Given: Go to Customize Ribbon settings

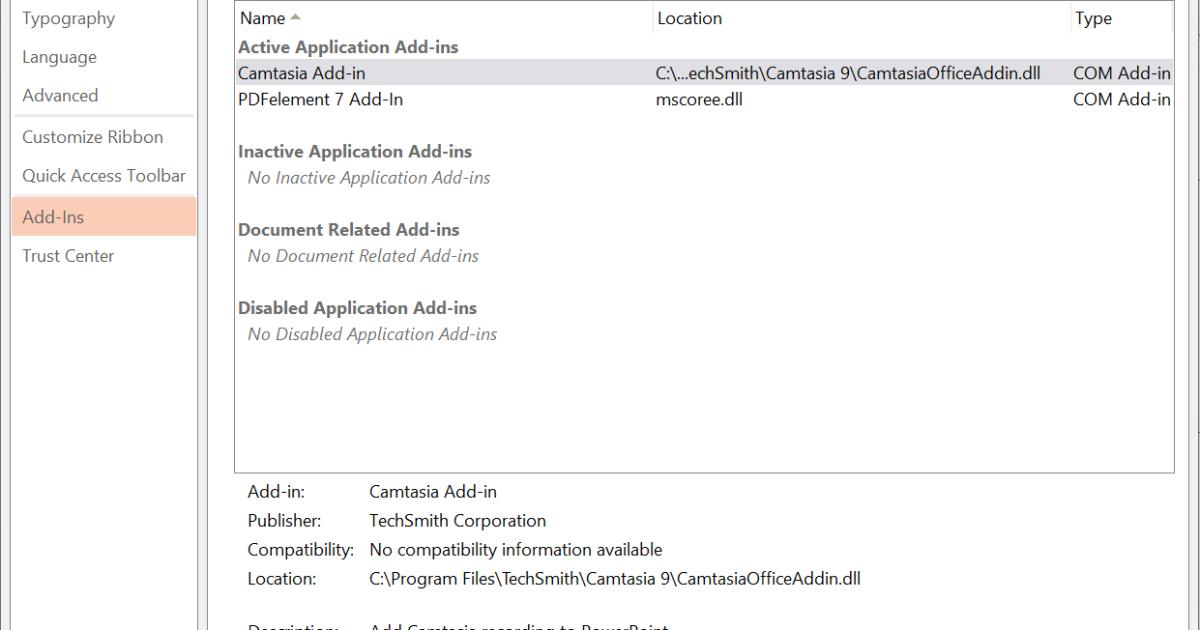Looking at the screenshot, I should click(x=92, y=137).
